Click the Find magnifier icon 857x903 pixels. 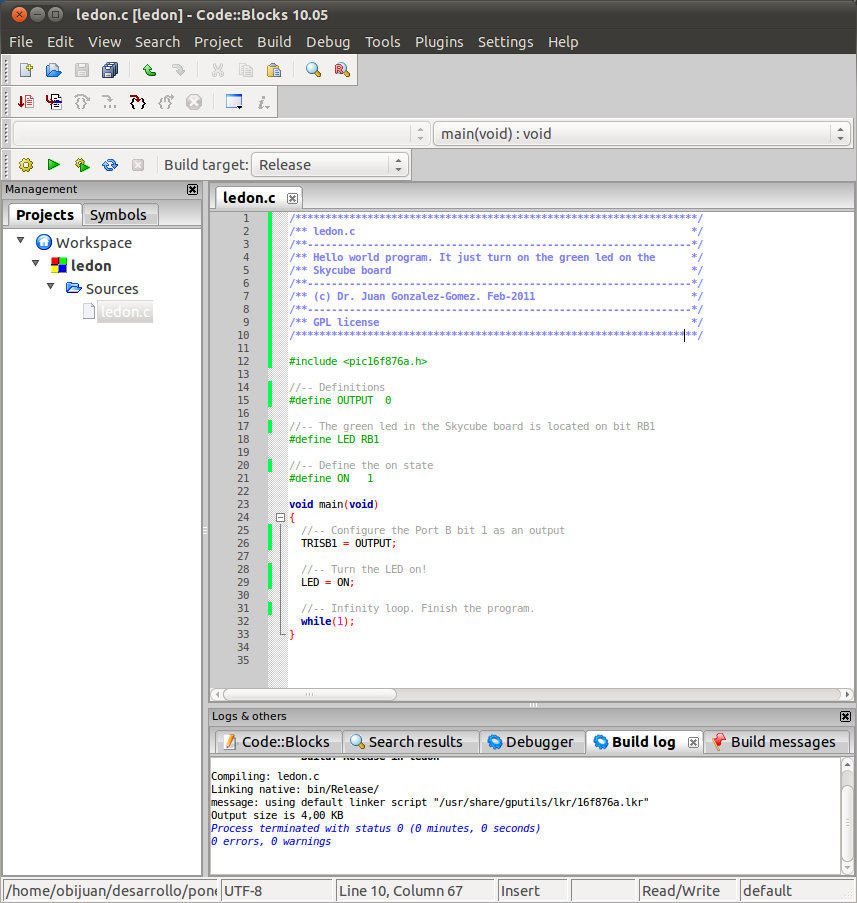pos(313,70)
